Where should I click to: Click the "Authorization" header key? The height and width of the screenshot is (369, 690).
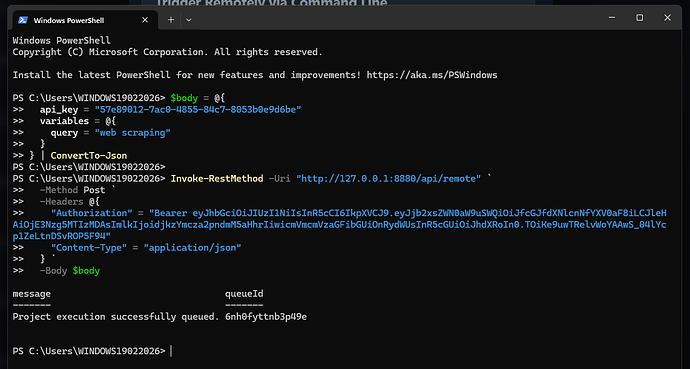92,213
